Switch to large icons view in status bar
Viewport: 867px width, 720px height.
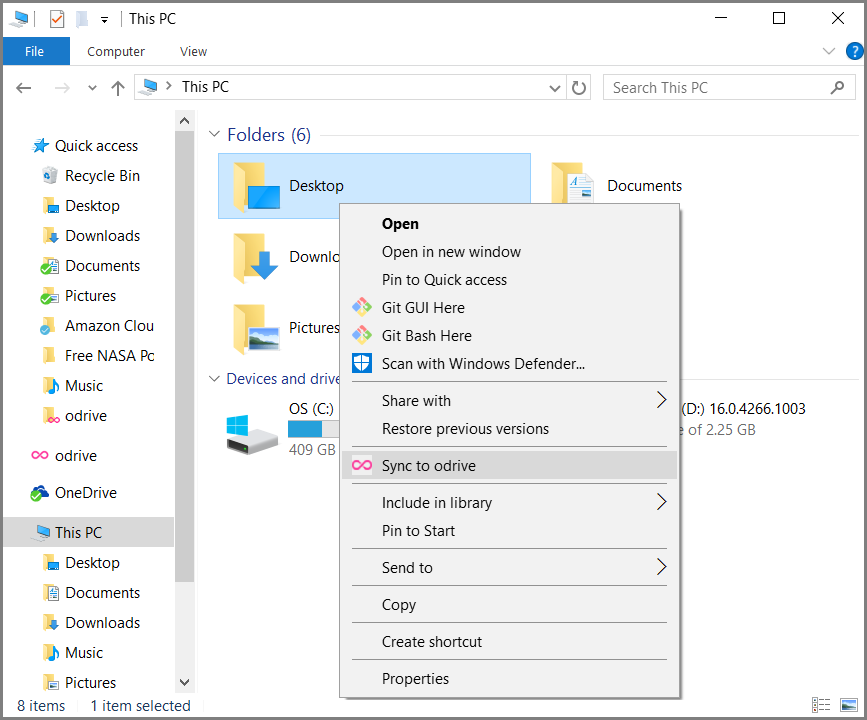coord(849,705)
